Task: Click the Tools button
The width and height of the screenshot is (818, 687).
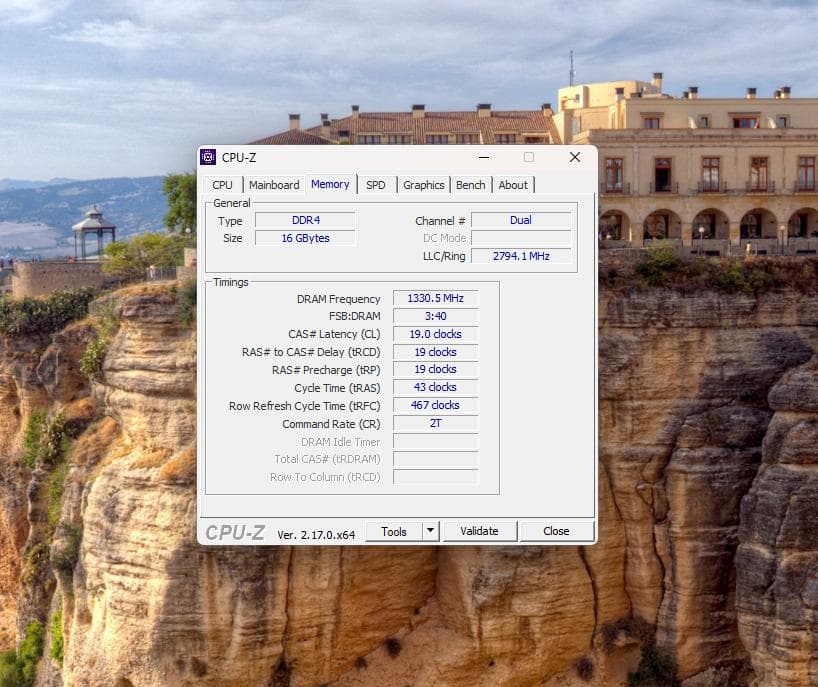Action: pos(394,531)
